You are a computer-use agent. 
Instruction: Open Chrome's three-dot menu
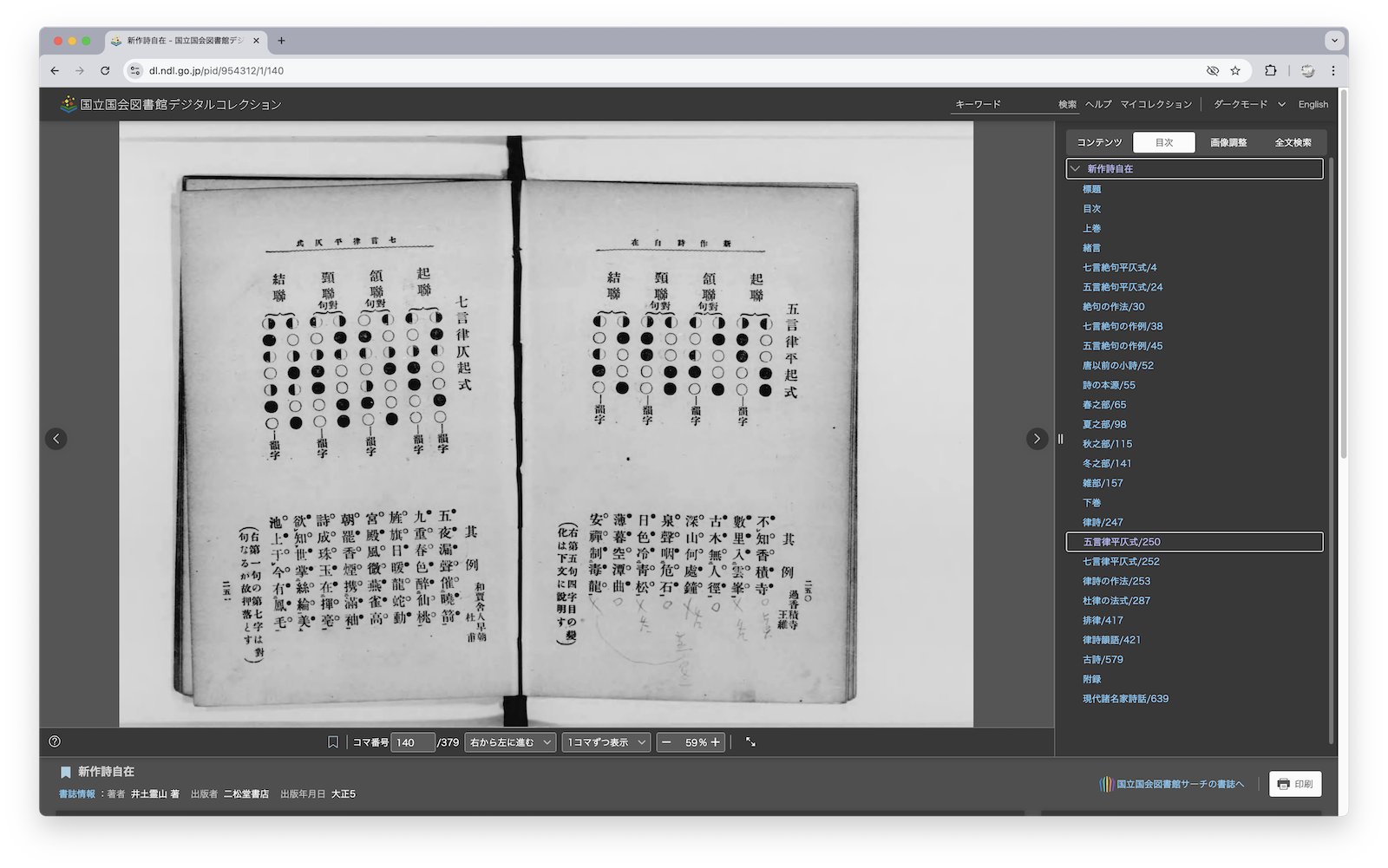coord(1333,71)
